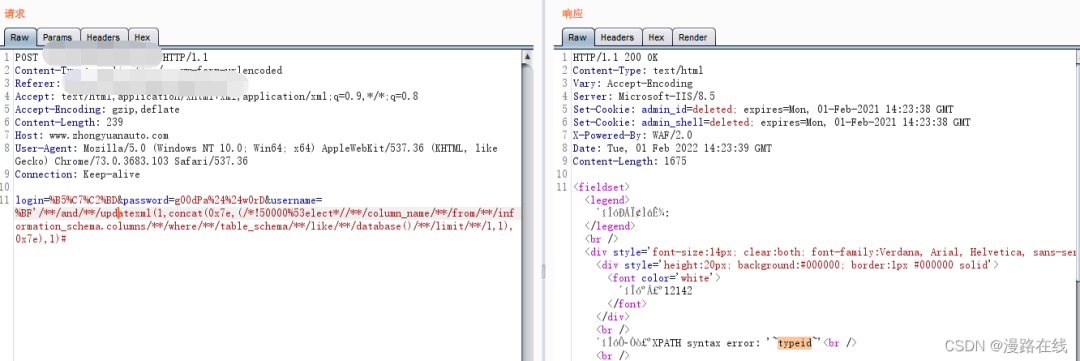Click the User-Agent header line in the request
The width and height of the screenshot is (1080, 361).
tap(256, 154)
